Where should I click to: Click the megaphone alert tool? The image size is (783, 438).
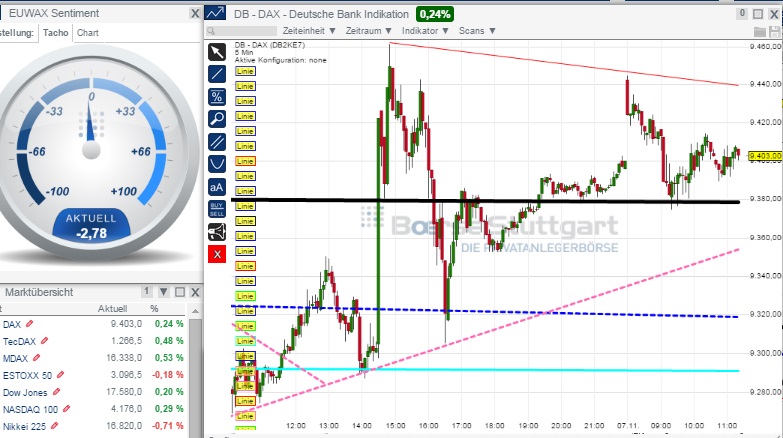[217, 232]
